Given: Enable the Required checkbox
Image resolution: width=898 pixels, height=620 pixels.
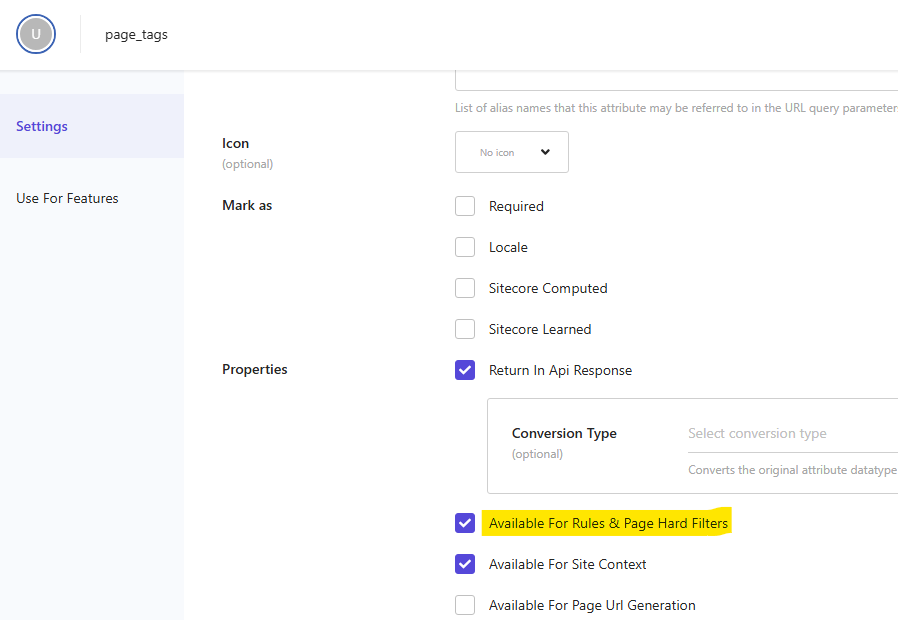Looking at the screenshot, I should [x=465, y=206].
